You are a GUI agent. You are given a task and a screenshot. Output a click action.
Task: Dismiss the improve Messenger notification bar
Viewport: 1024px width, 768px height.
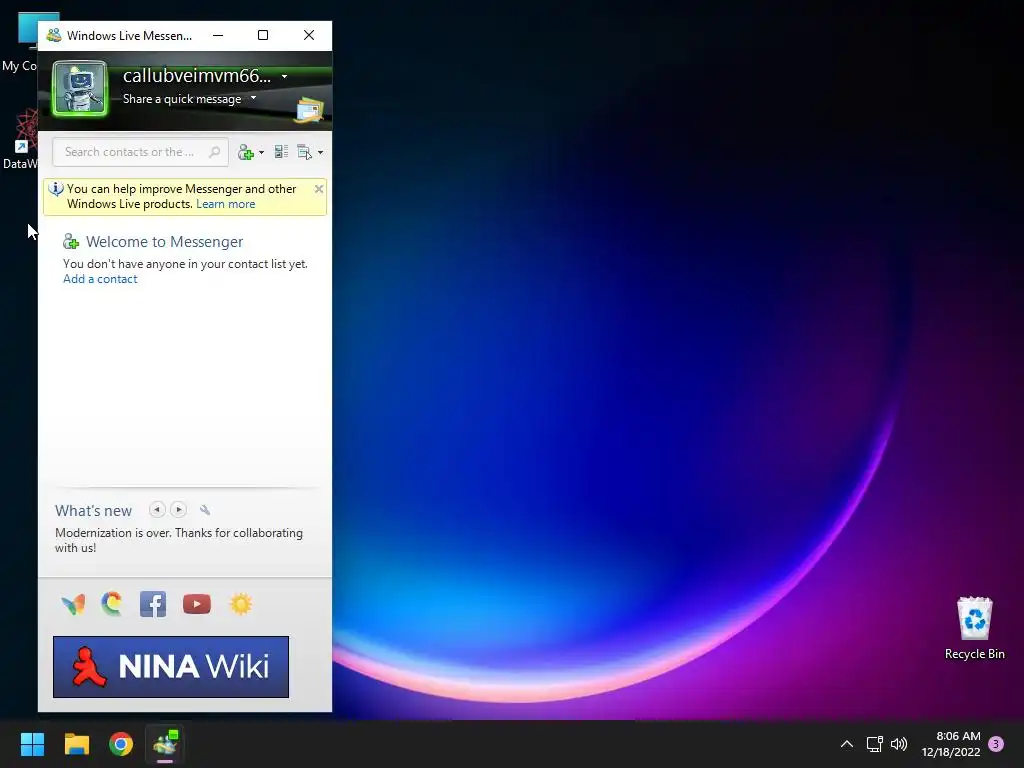pyautogui.click(x=319, y=189)
